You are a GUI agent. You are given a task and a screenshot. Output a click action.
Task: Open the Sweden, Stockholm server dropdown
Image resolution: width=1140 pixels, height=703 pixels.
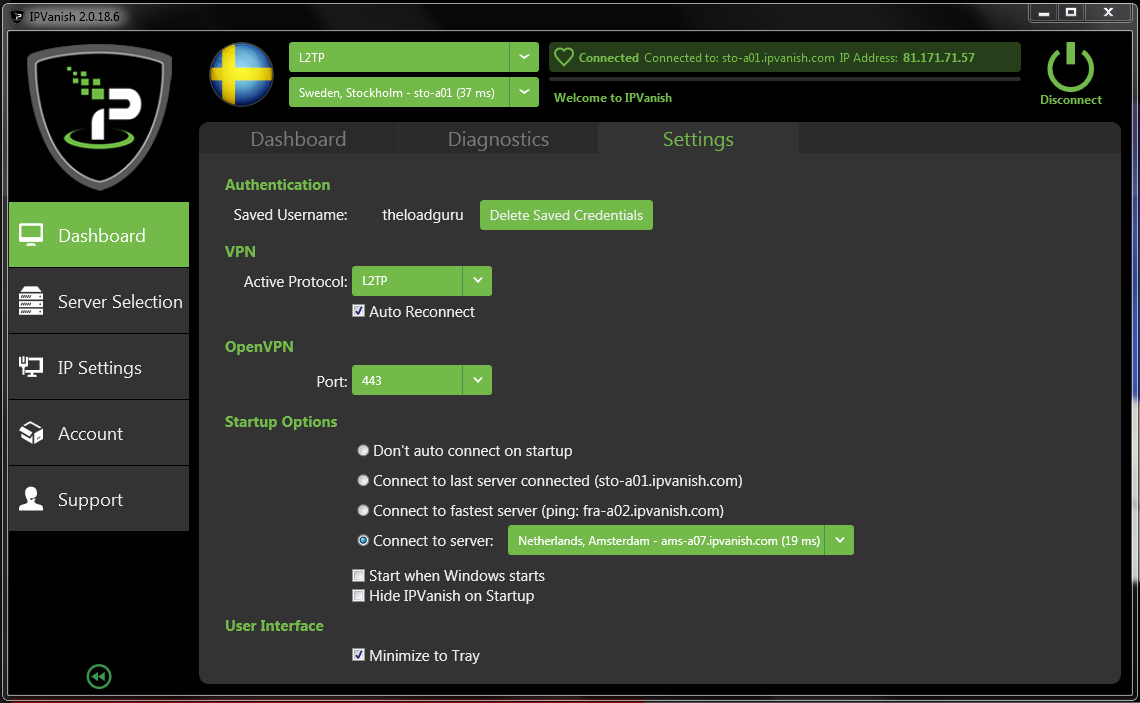pos(414,92)
